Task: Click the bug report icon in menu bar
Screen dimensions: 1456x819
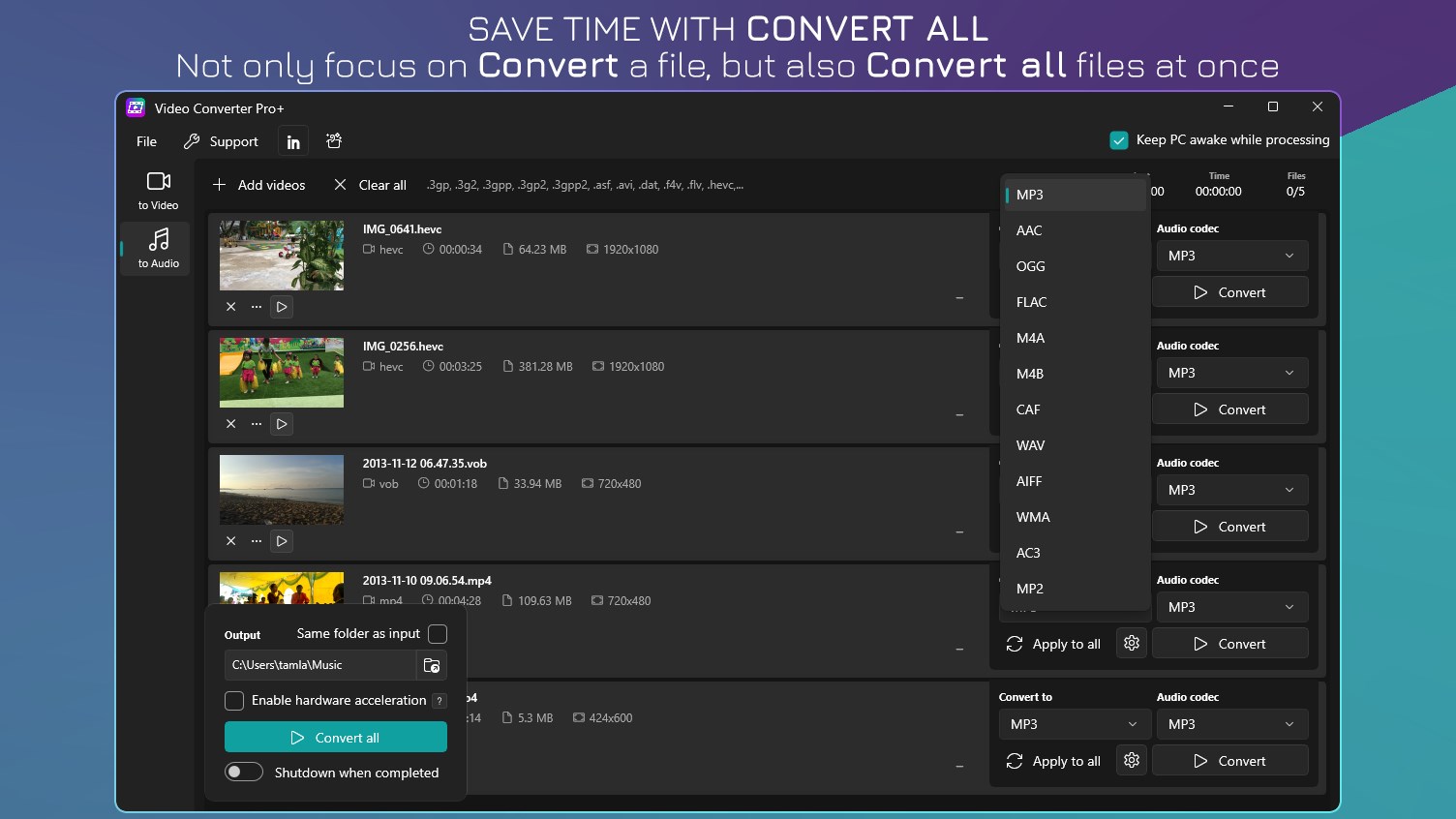Action: coord(334,141)
